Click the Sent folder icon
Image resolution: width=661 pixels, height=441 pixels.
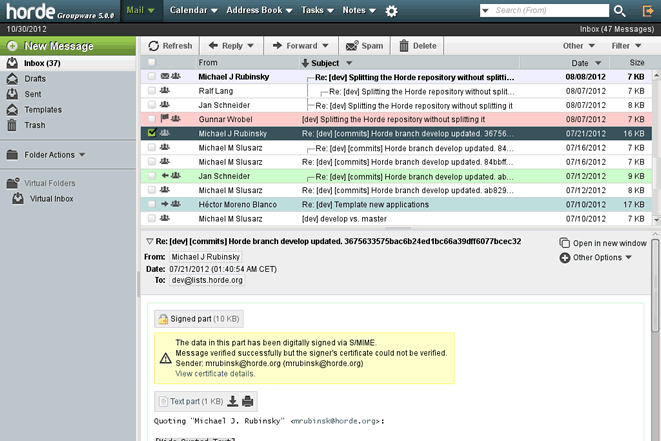[12, 94]
